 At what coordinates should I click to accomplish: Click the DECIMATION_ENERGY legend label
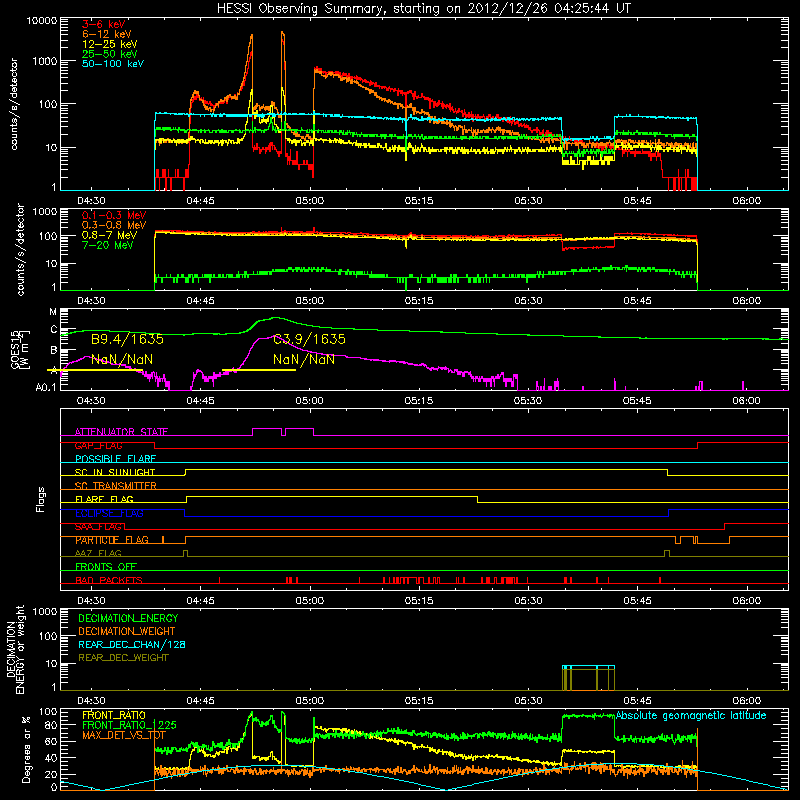128,618
